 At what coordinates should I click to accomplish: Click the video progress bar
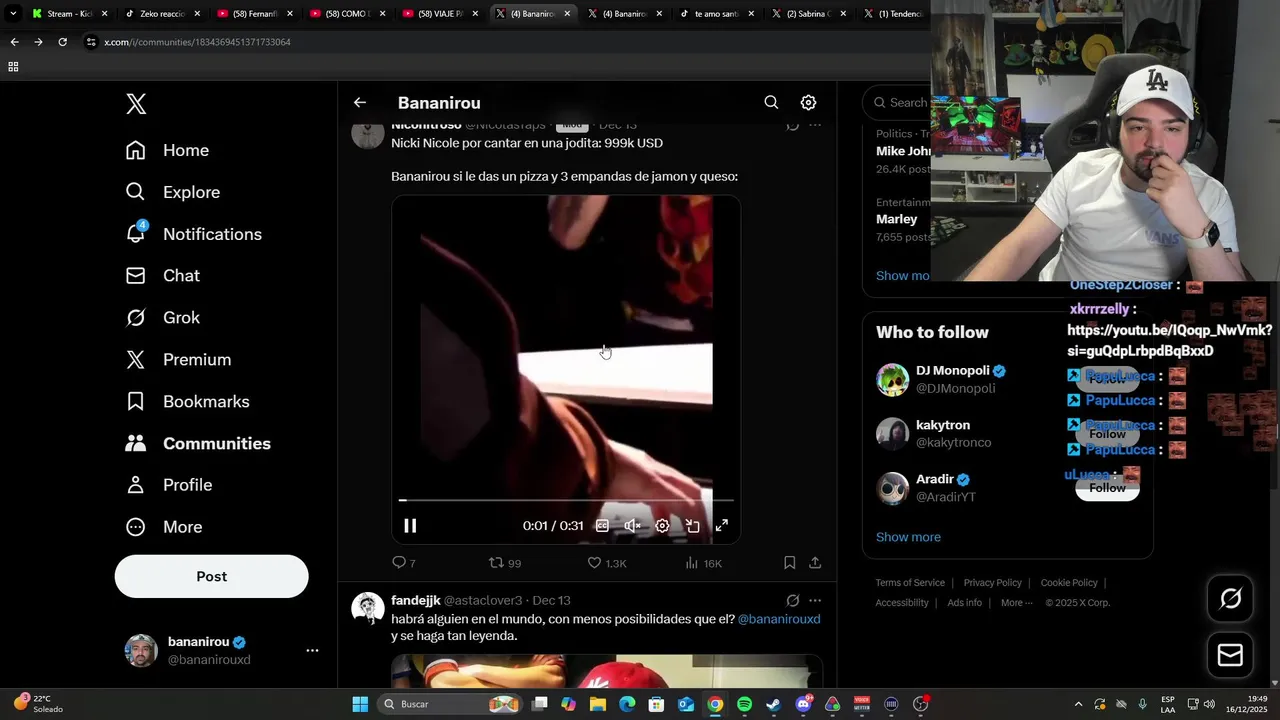566,500
